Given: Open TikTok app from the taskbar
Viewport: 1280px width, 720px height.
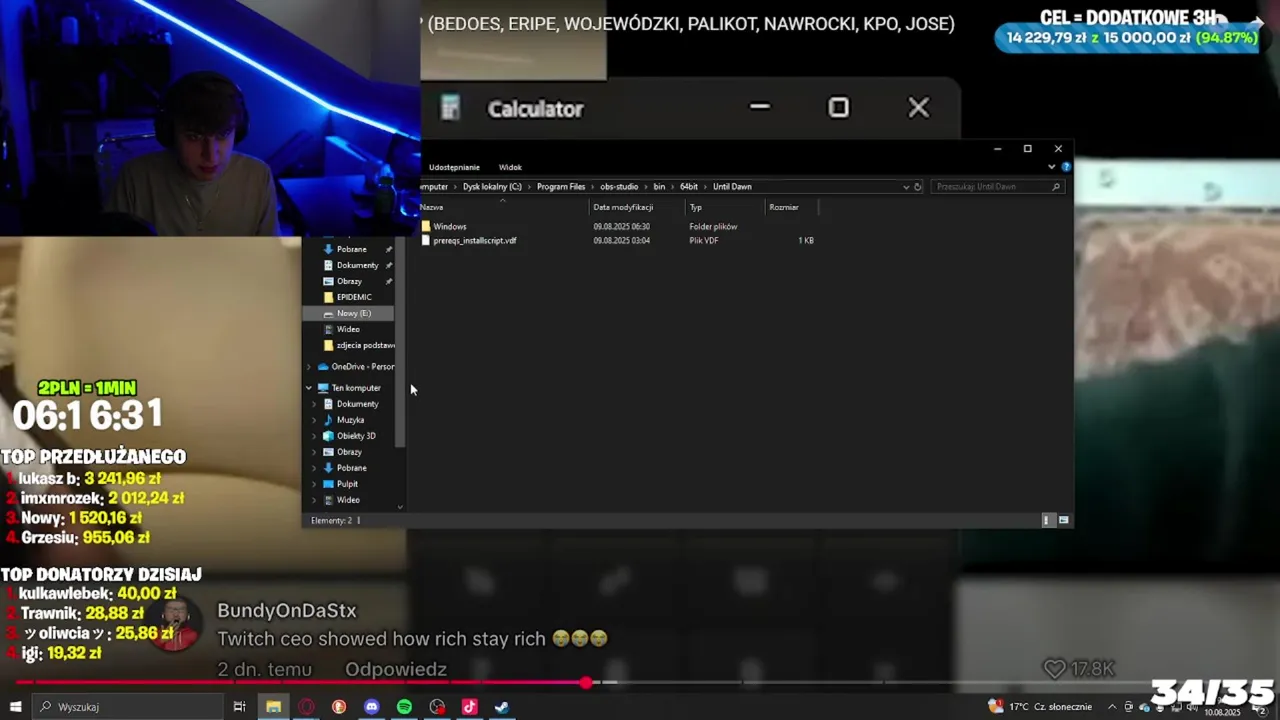Looking at the screenshot, I should tap(469, 707).
